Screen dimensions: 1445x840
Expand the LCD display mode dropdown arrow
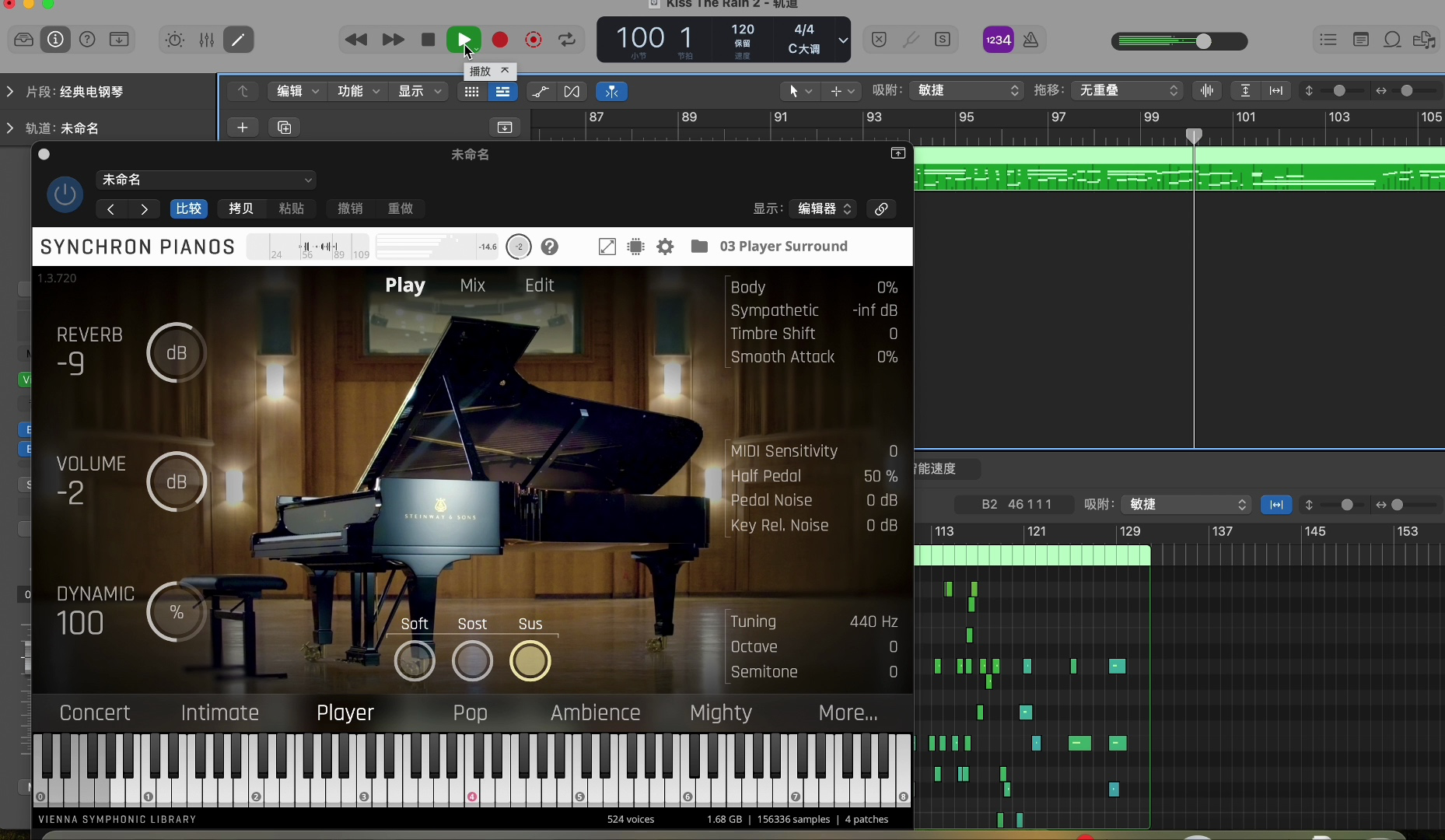[x=842, y=40]
